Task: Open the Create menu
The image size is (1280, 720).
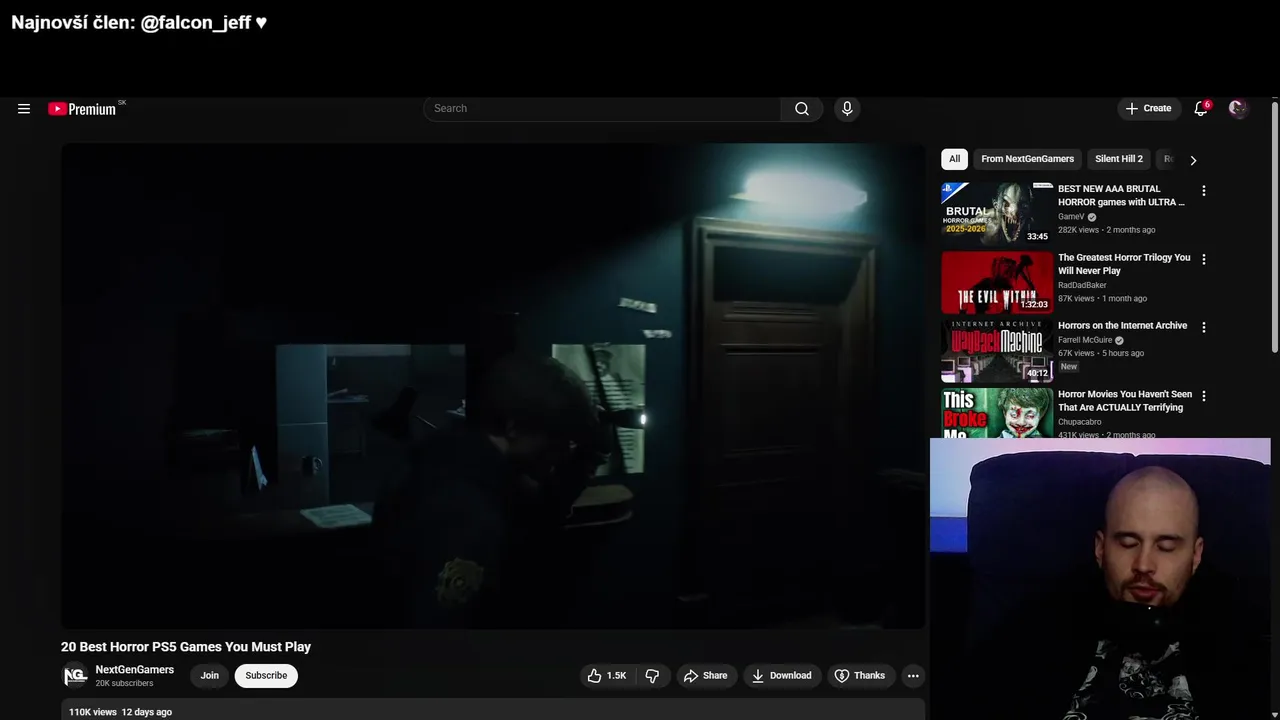Action: pos(1148,109)
